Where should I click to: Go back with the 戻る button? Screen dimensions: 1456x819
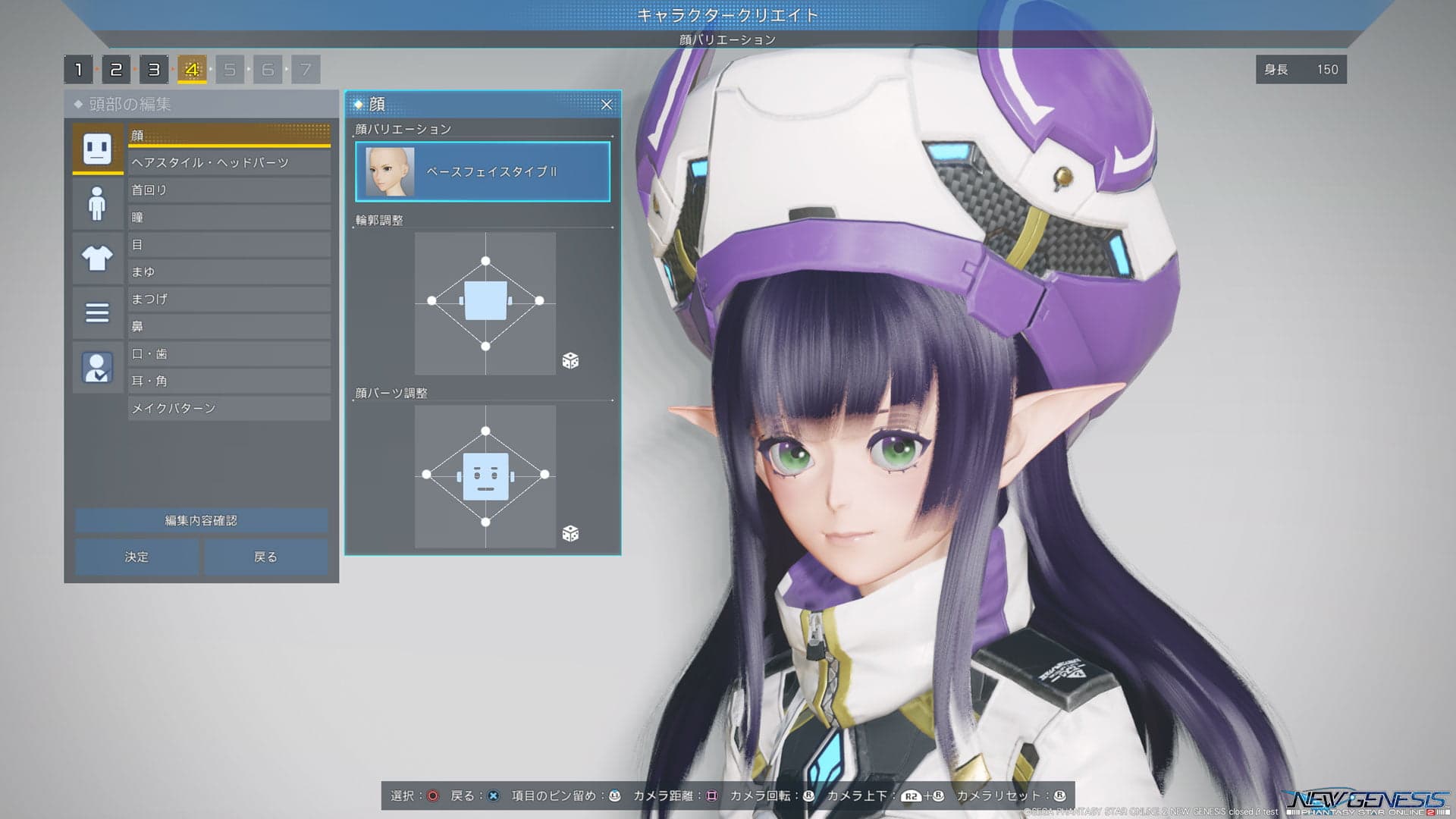pos(266,557)
